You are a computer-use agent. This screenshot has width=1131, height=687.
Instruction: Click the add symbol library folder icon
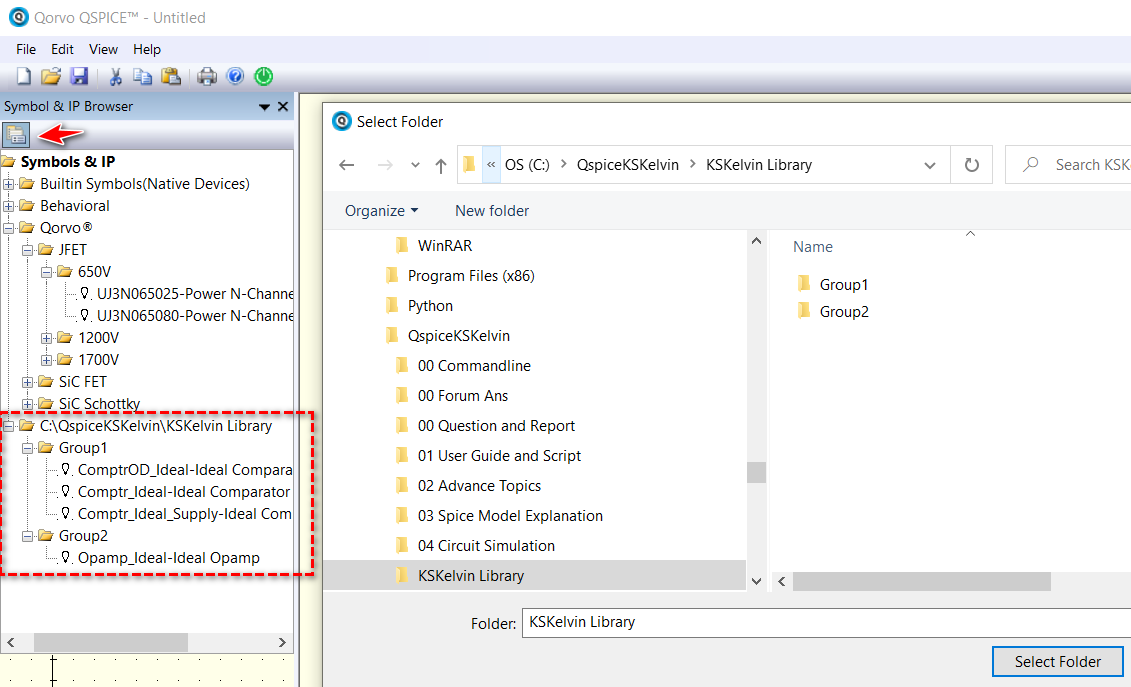click(x=16, y=134)
